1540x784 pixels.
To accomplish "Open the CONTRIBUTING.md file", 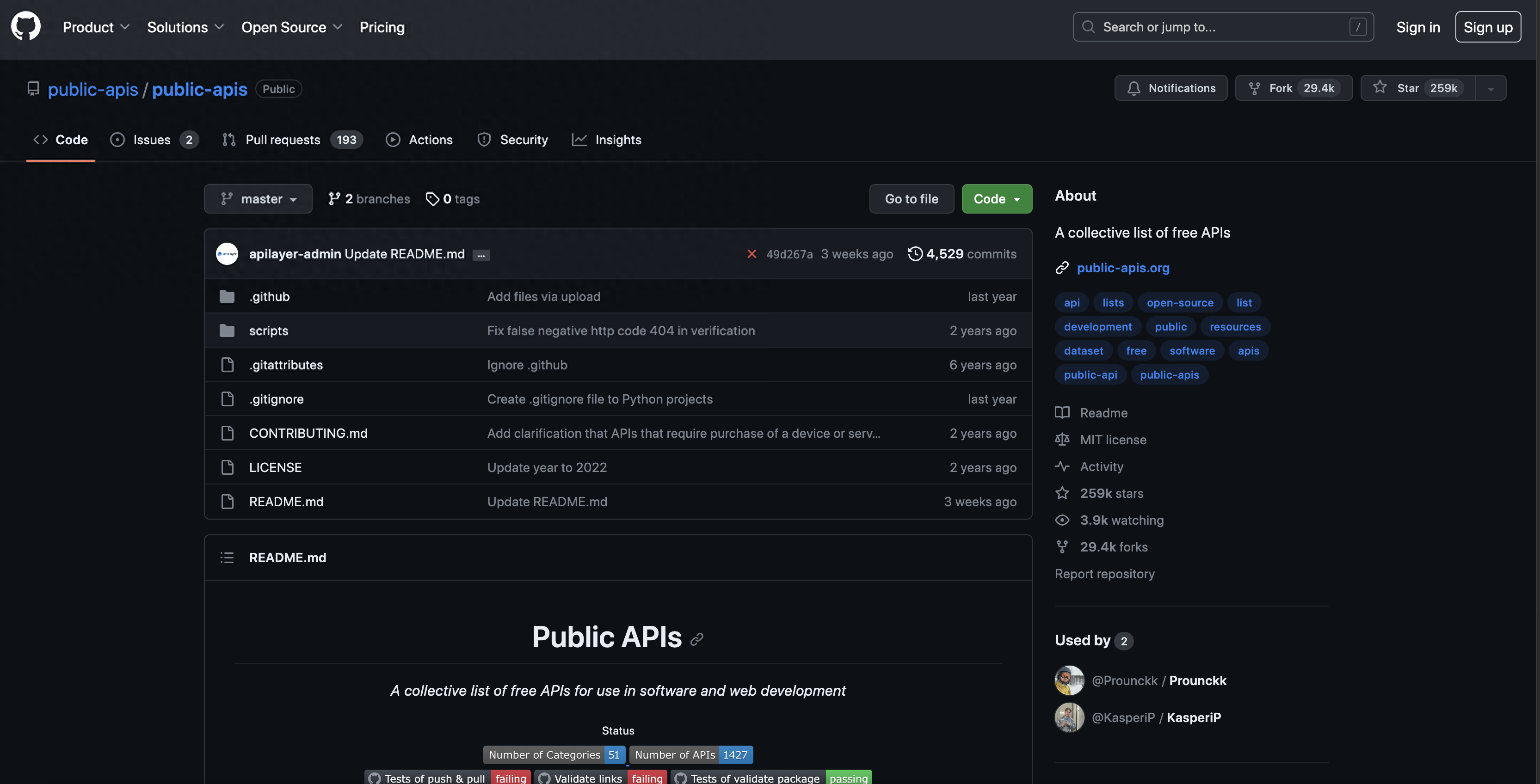I will tap(308, 433).
